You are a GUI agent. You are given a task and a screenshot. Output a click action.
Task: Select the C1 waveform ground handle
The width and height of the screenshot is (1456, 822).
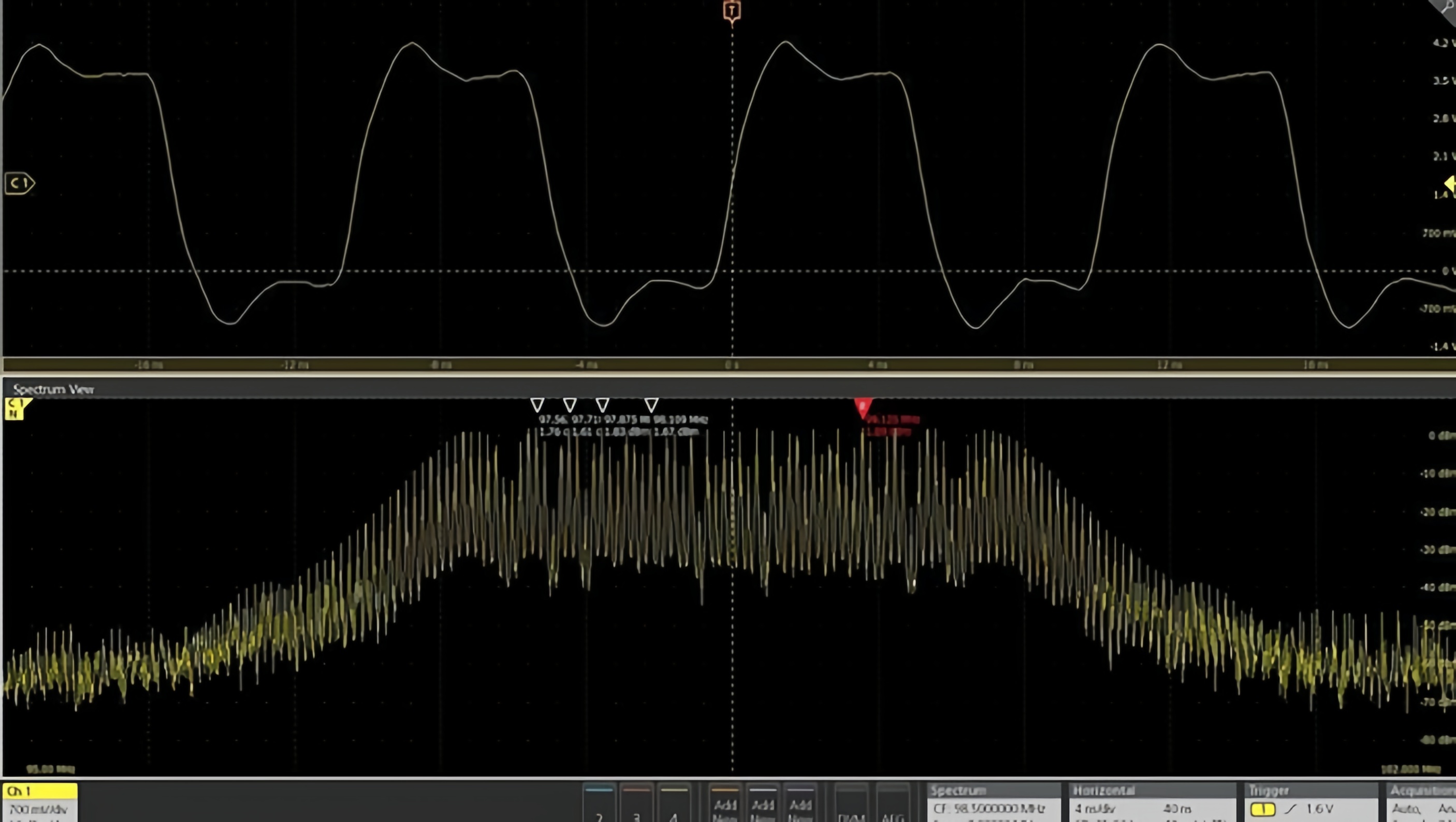click(19, 183)
